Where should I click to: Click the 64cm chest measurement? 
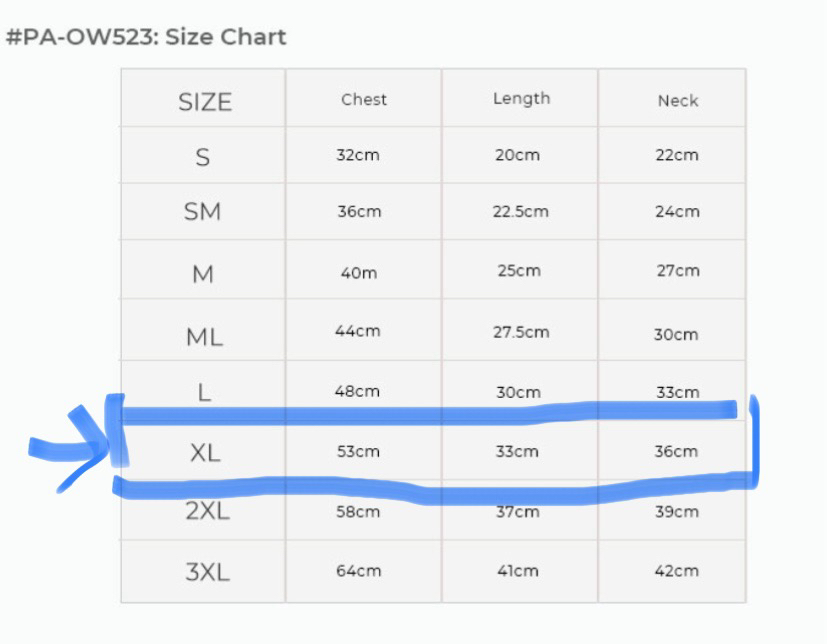tap(358, 571)
